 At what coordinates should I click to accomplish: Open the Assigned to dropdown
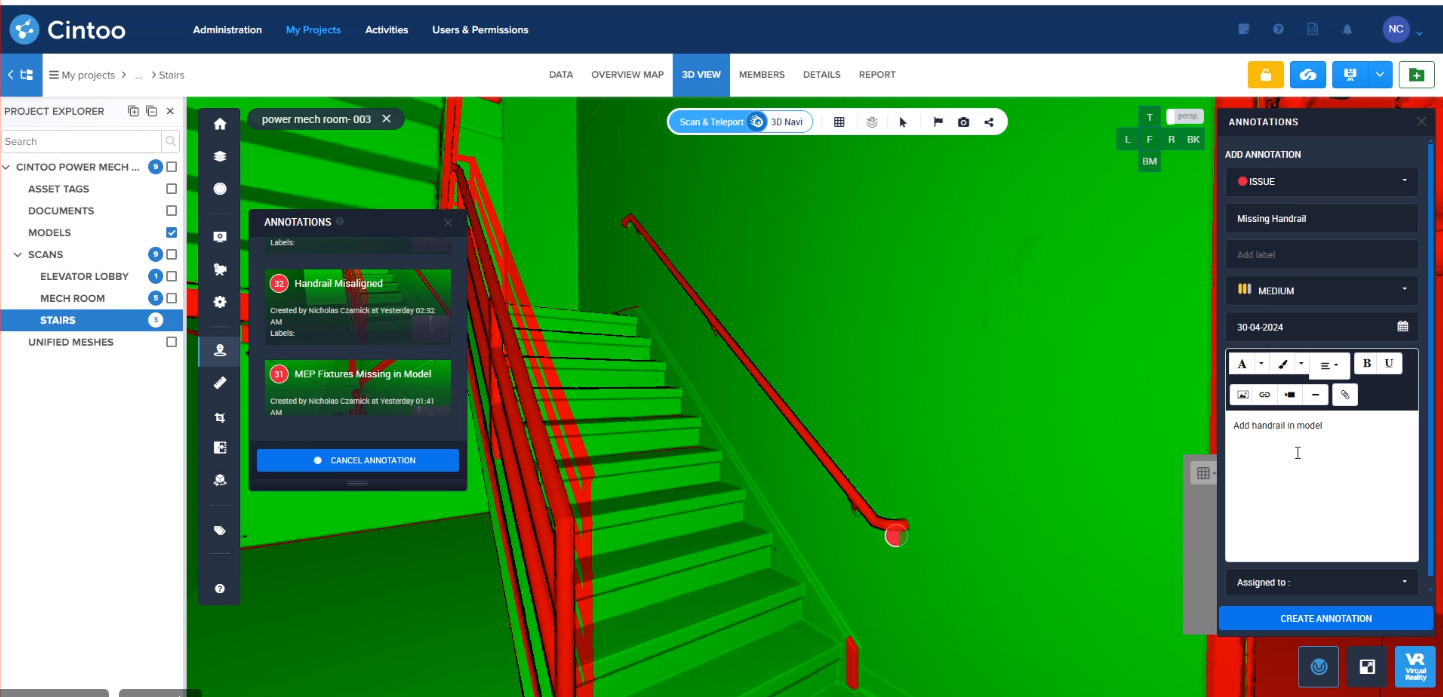click(1321, 581)
